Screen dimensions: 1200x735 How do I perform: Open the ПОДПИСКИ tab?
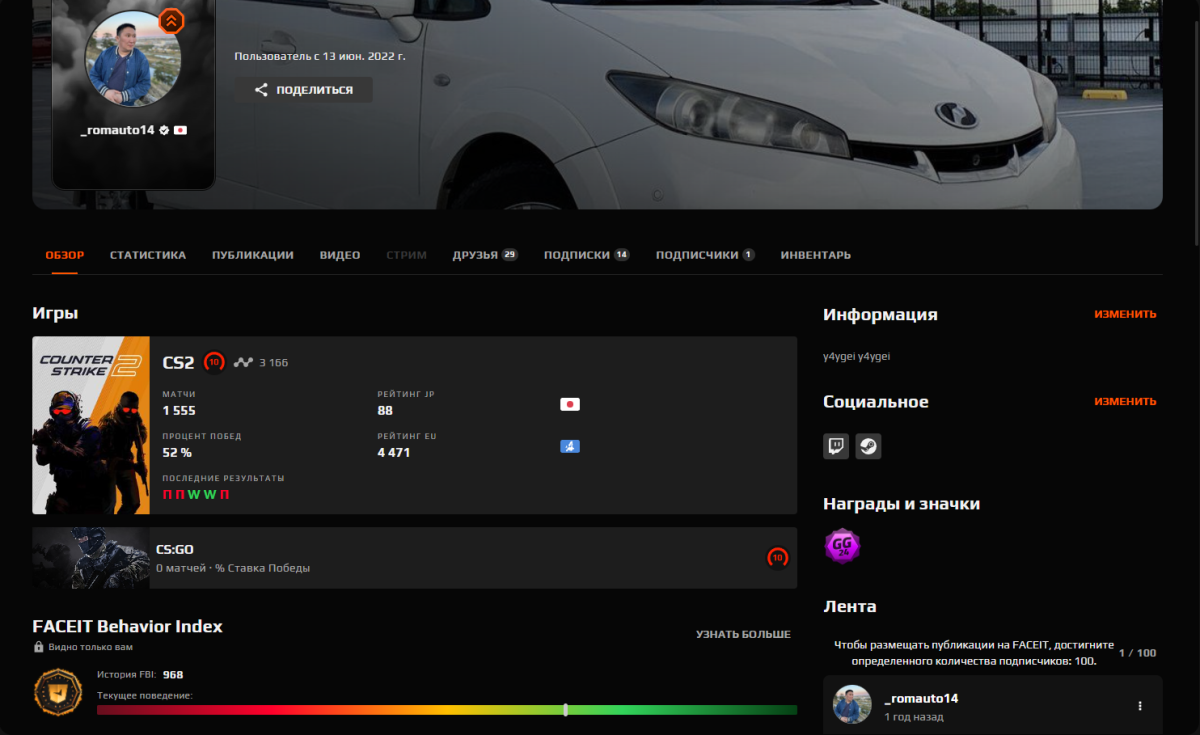tap(586, 255)
